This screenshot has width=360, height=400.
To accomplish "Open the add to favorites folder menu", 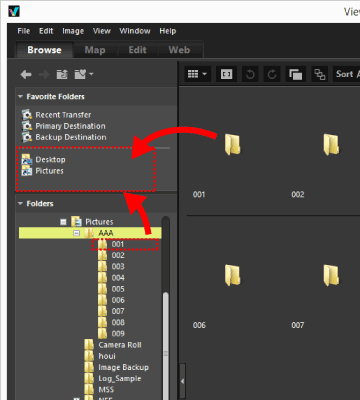I will (x=83, y=74).
